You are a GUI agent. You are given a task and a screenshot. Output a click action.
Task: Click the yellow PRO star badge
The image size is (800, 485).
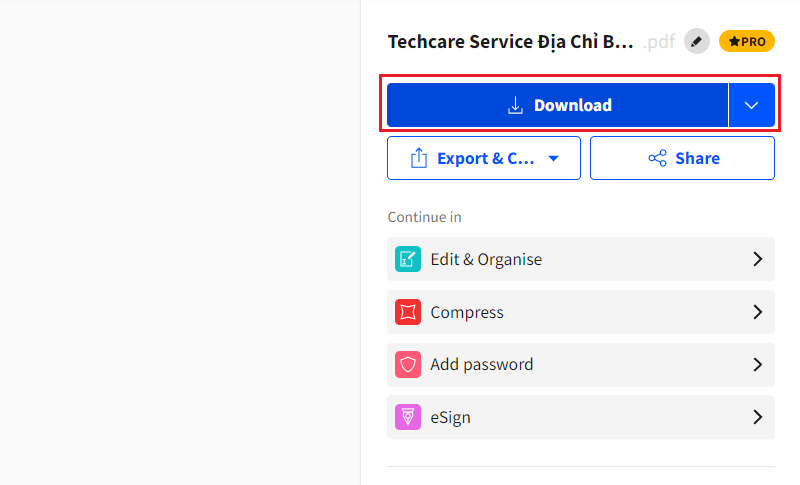tap(747, 42)
